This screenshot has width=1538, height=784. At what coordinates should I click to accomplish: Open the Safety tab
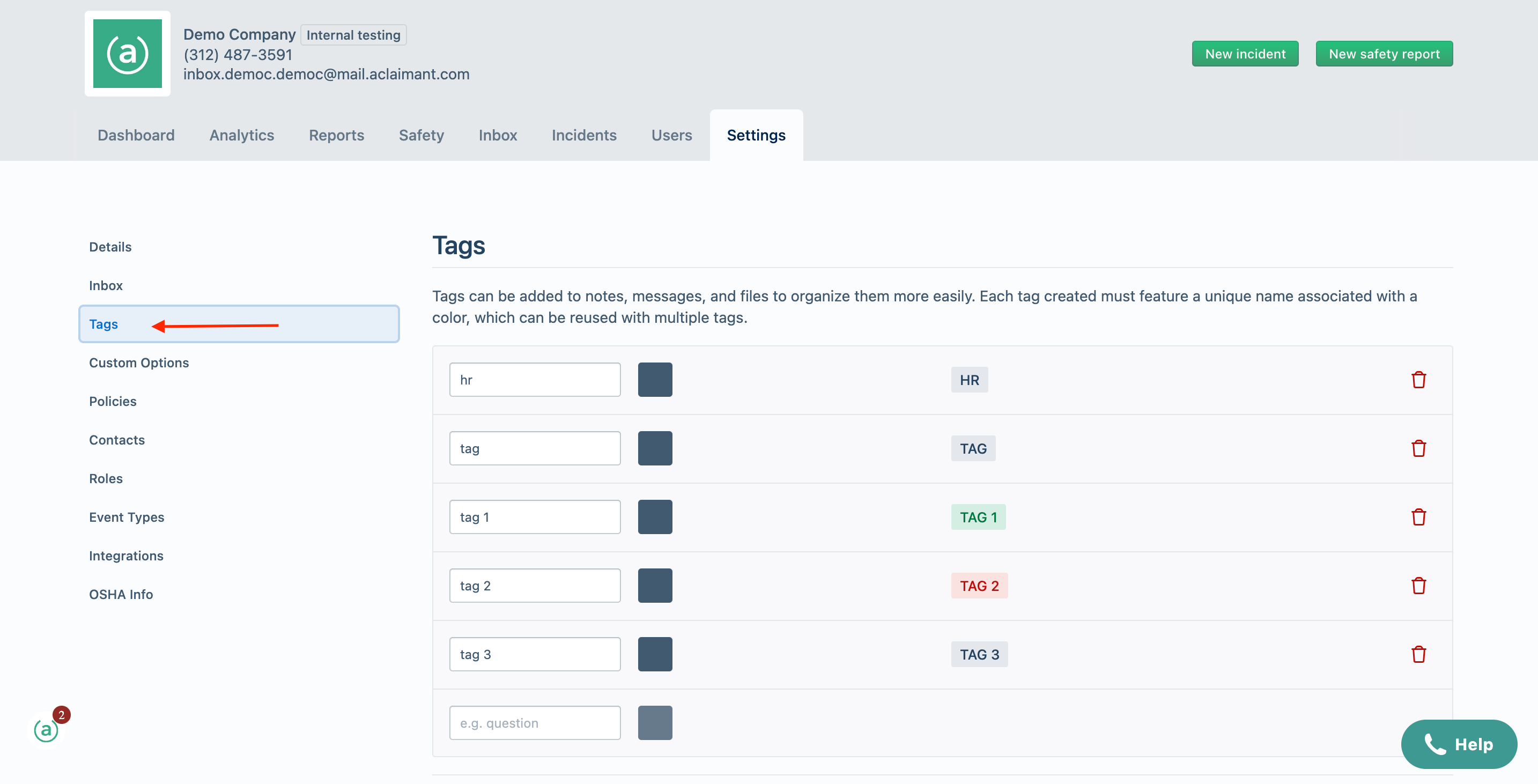pos(421,135)
